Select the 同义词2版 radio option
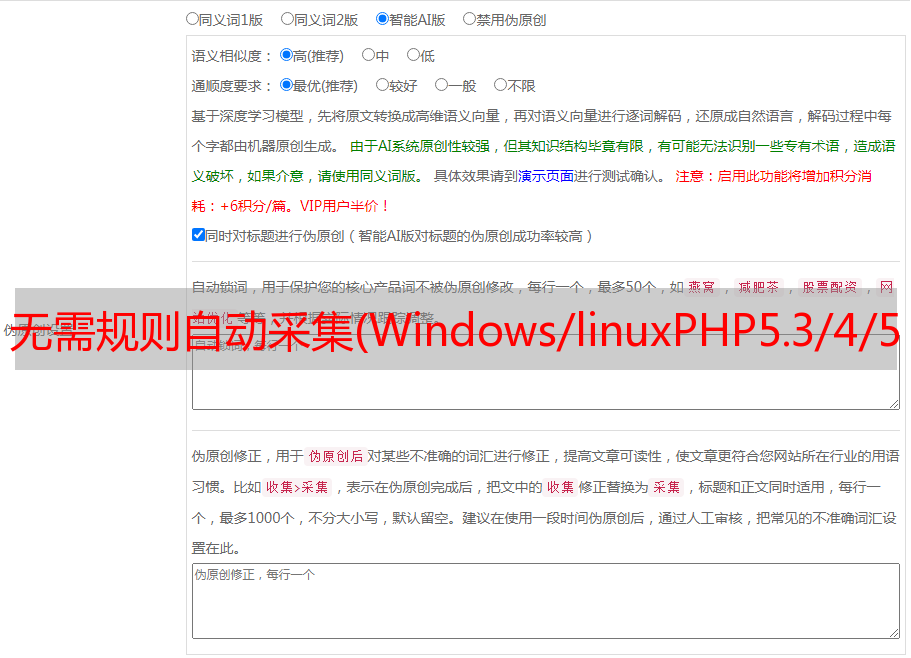Viewport: 911px width, 658px height. [x=287, y=19]
